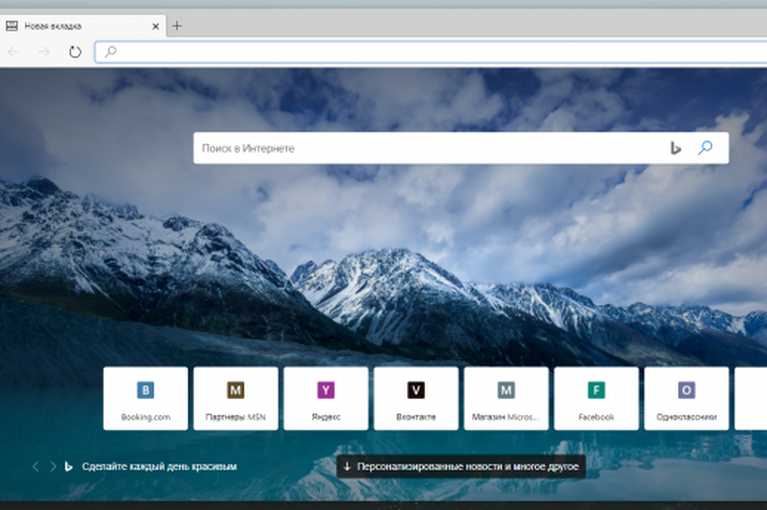The image size is (767, 510).
Task: Click the violet O icon of Одноклассники
Action: point(686,390)
